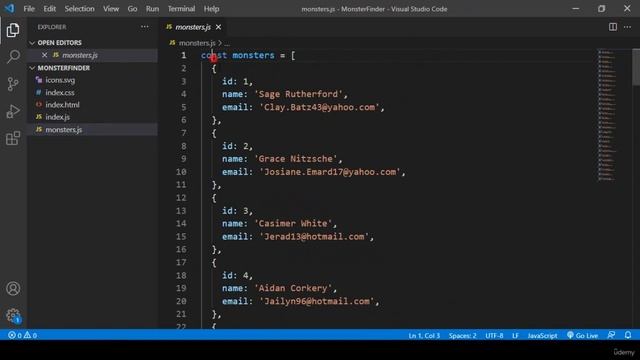640x360 pixels.
Task: Close the monsters.js editor tab
Action: [x=218, y=27]
